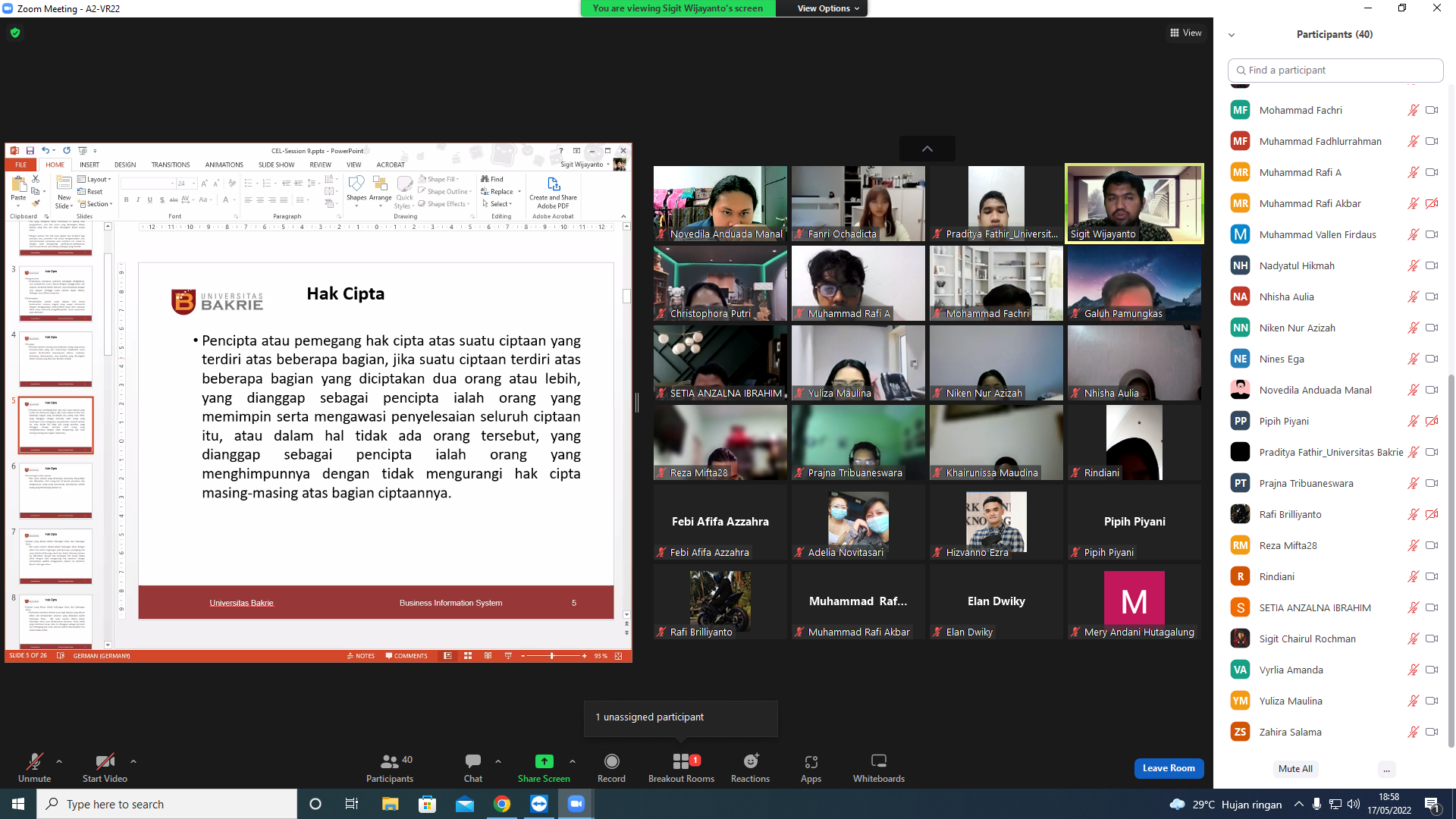Viewport: 1456px width, 819px height.
Task: Toggle microphone for Mohammad Fachri in list
Action: [1413, 110]
